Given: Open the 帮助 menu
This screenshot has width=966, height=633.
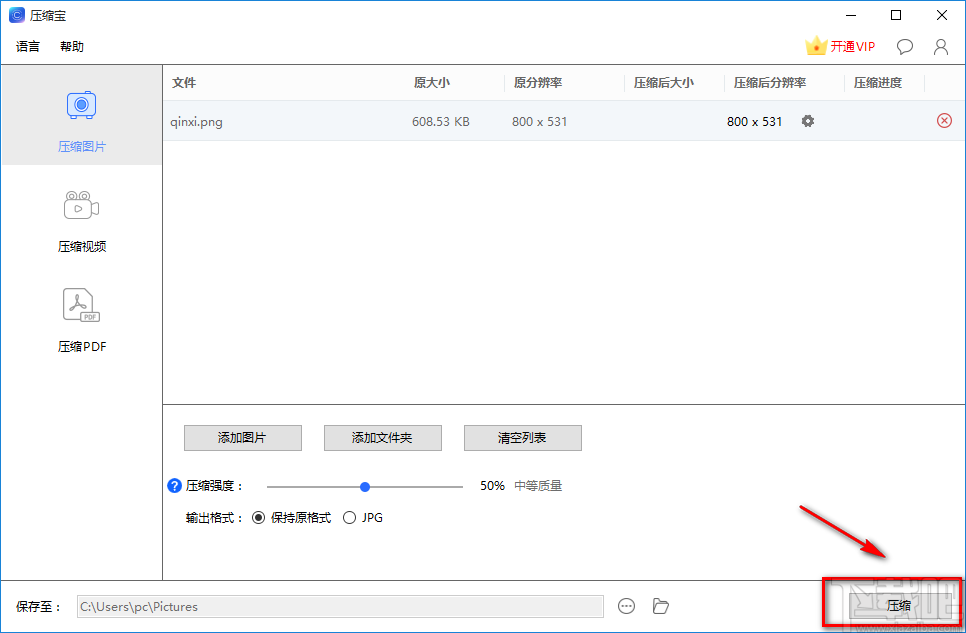Looking at the screenshot, I should [71, 46].
